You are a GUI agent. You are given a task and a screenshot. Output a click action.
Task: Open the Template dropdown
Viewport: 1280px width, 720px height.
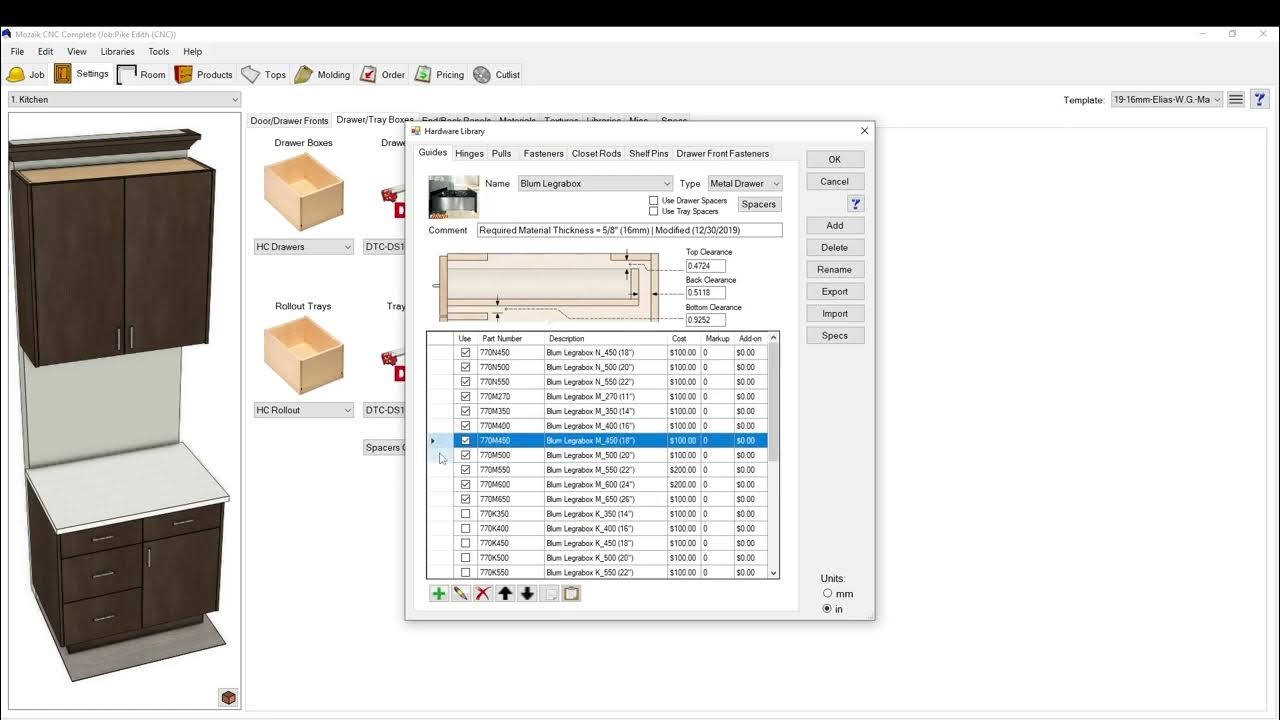[1167, 99]
